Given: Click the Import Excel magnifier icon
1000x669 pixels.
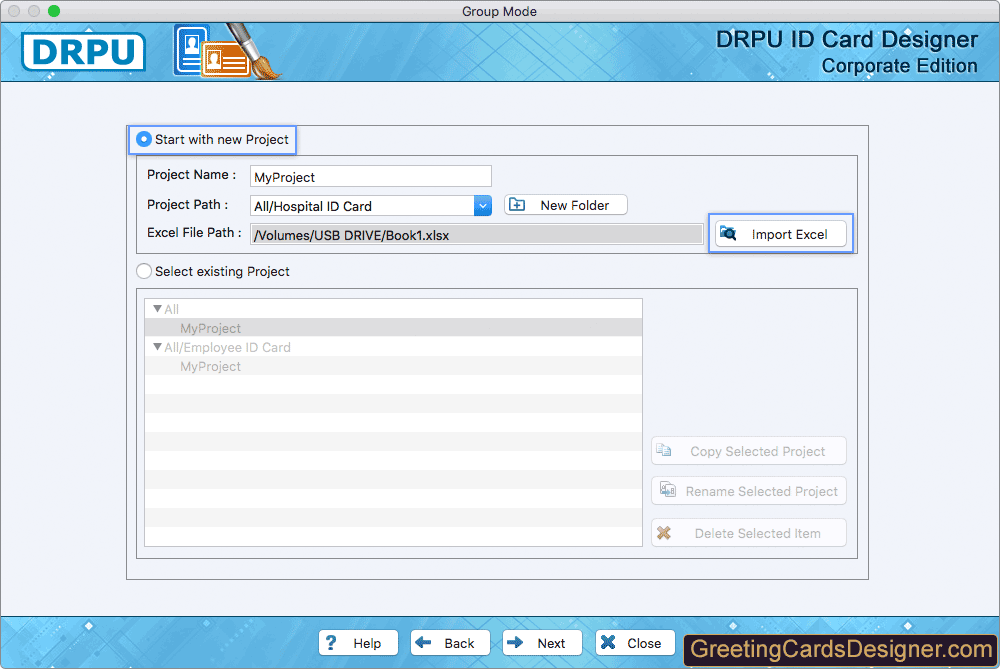Looking at the screenshot, I should [728, 233].
